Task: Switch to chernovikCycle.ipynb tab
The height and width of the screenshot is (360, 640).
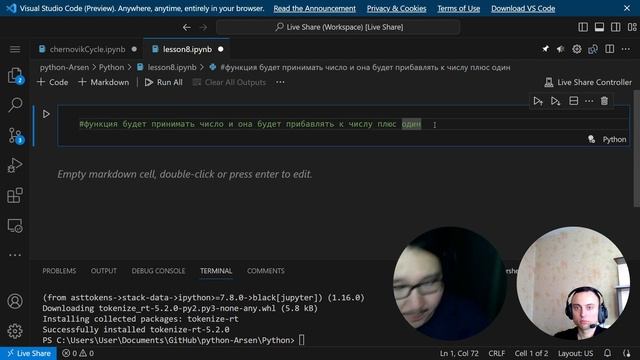Action: pos(87,49)
